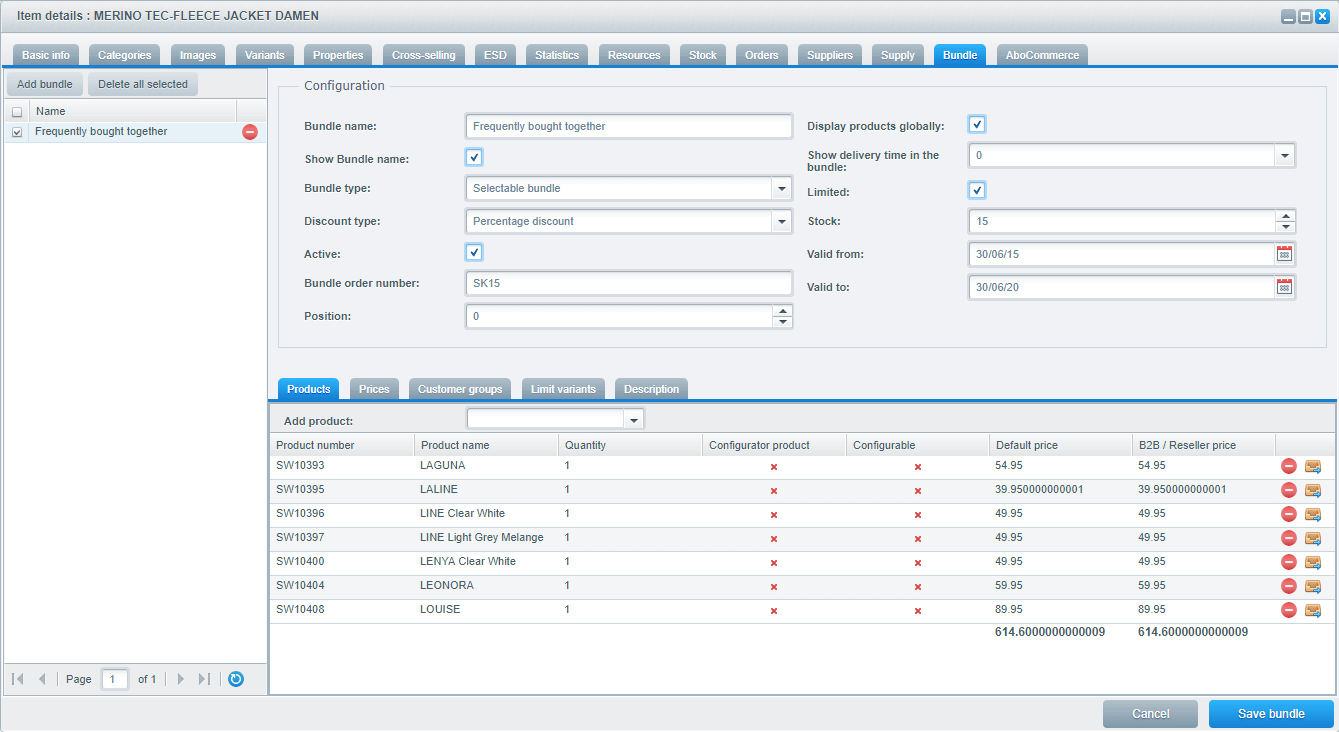Open article details for LALINE row
The height and width of the screenshot is (732, 1339).
pos(1313,490)
